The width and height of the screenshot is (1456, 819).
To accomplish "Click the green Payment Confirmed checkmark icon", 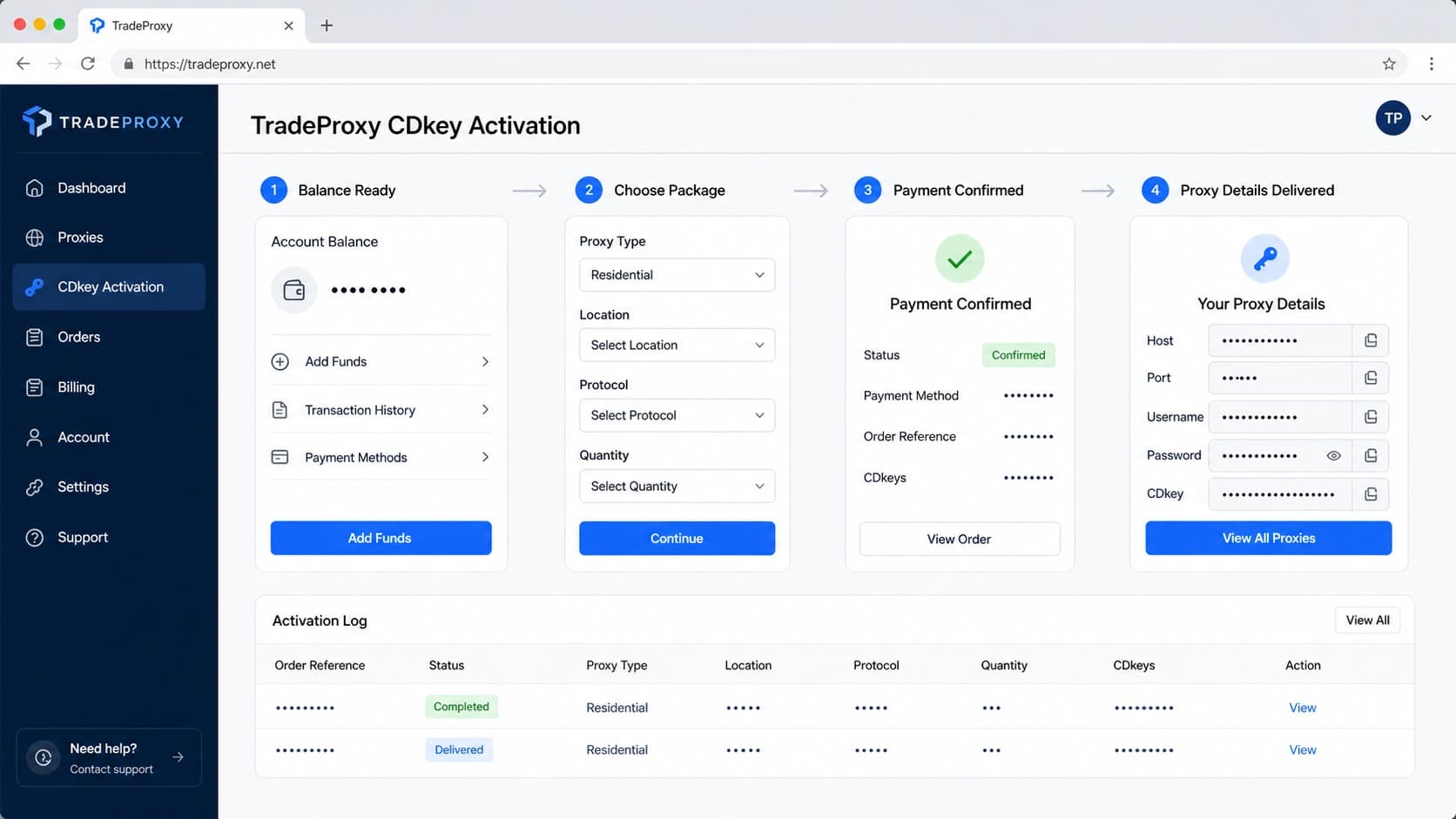I will 960,258.
